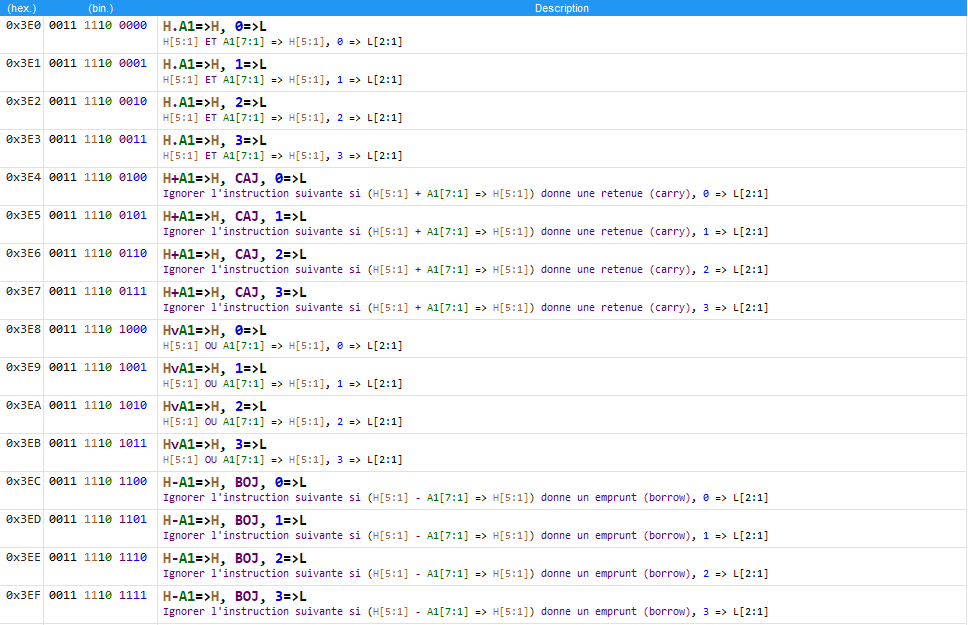Click instruction title H.A1=>H, 0=>L
This screenshot has height=625, width=968.
pyautogui.click(x=214, y=27)
